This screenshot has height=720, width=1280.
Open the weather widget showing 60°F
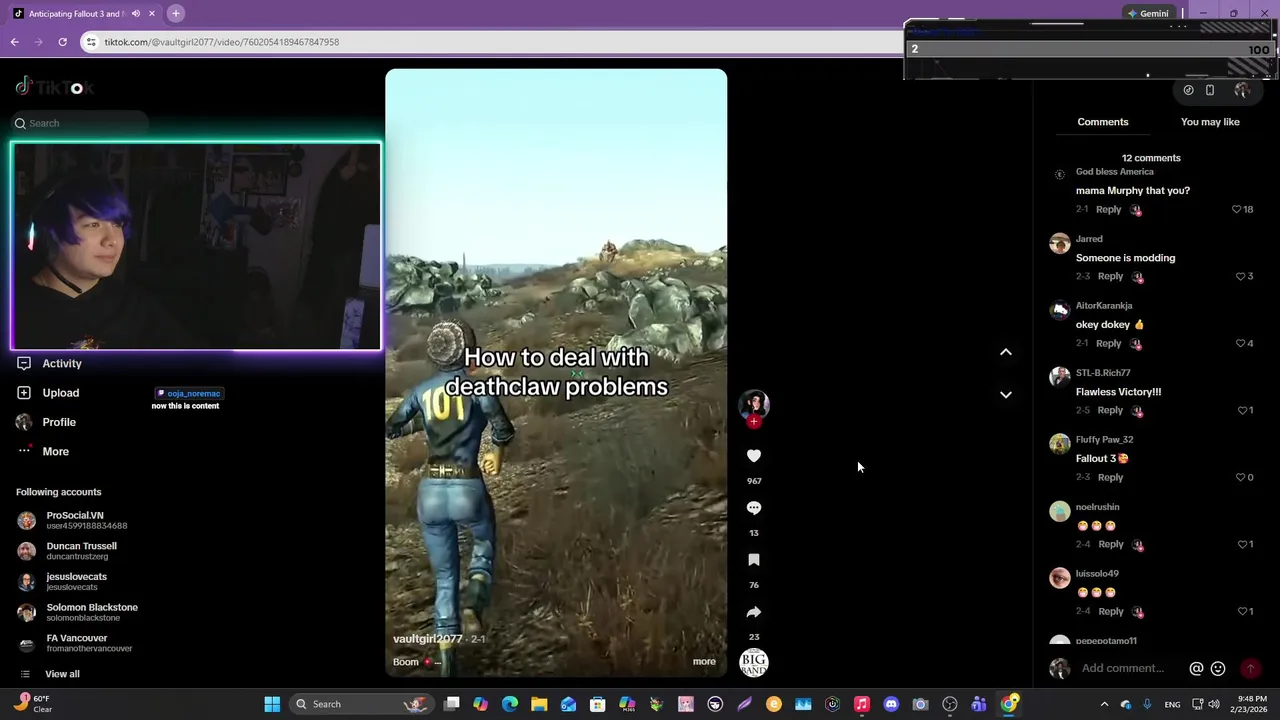32,704
